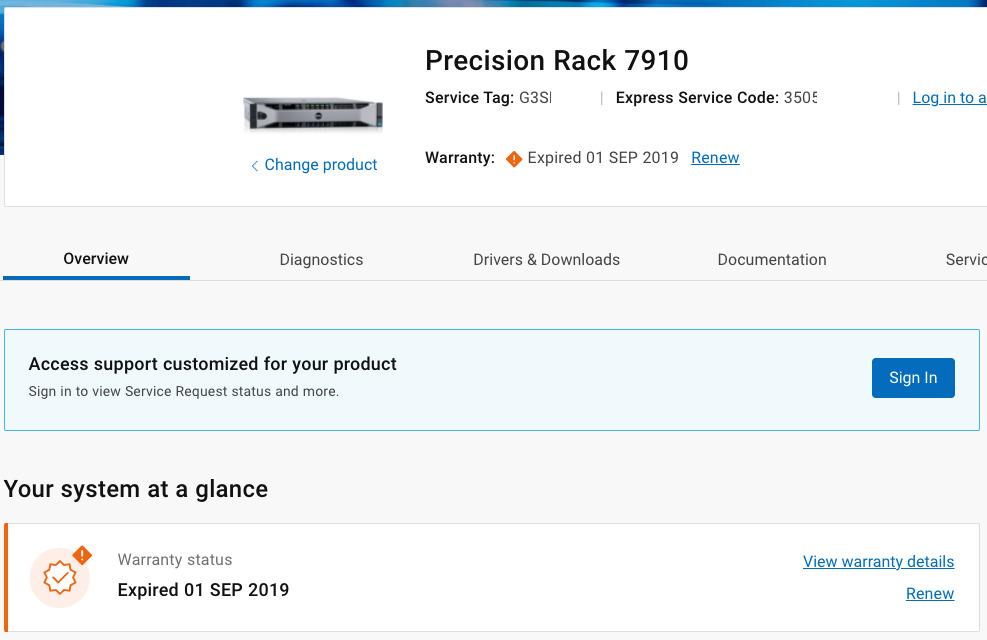Renew the expired warranty from the header
Screen dimensions: 987x640
click(x=715, y=157)
